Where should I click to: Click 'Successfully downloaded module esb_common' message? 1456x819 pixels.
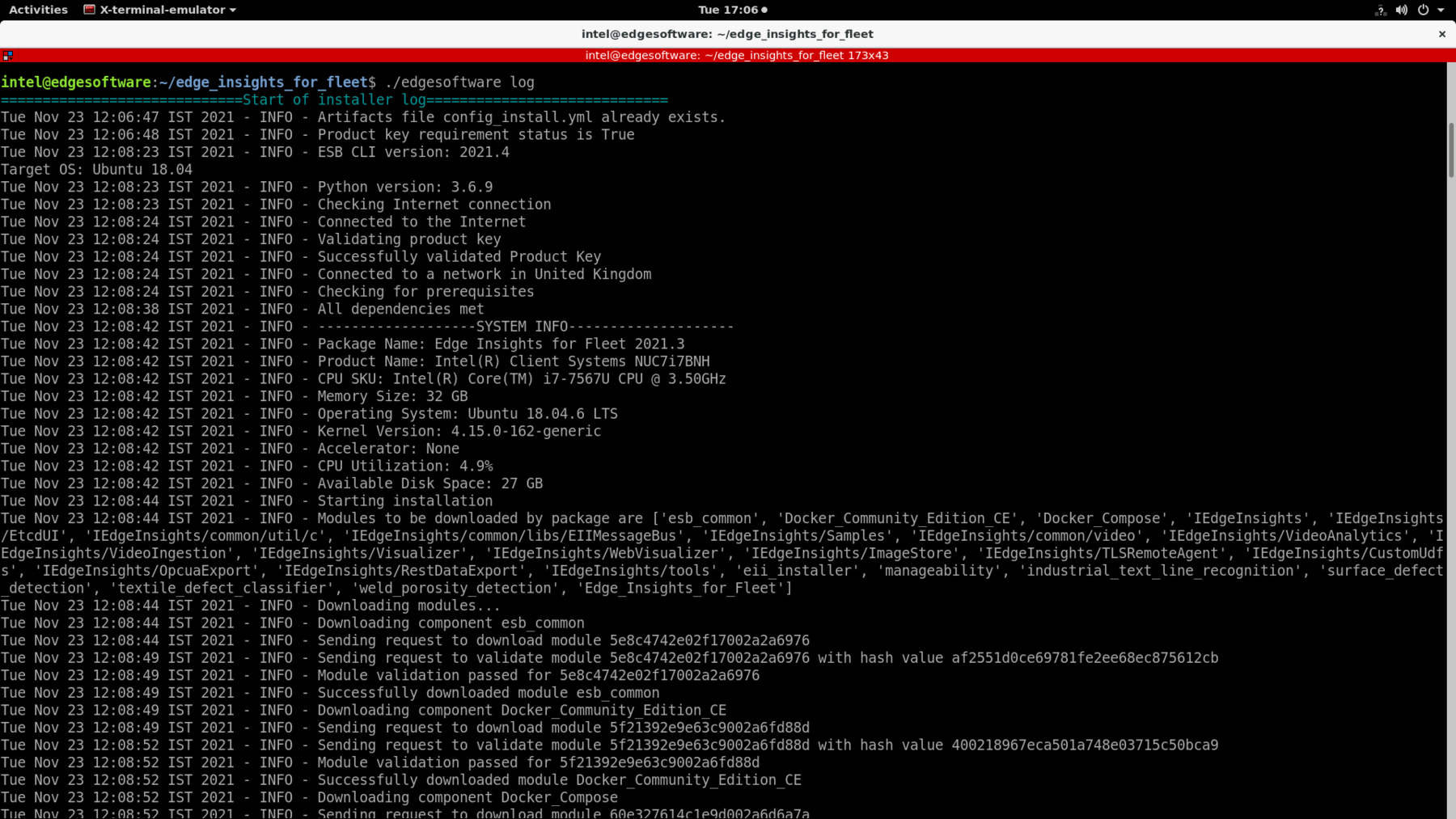(x=489, y=693)
